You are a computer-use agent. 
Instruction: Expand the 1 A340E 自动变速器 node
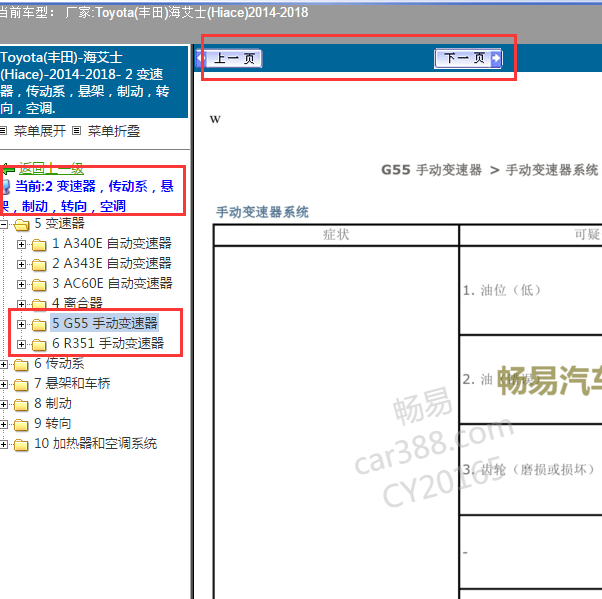(x=22, y=244)
